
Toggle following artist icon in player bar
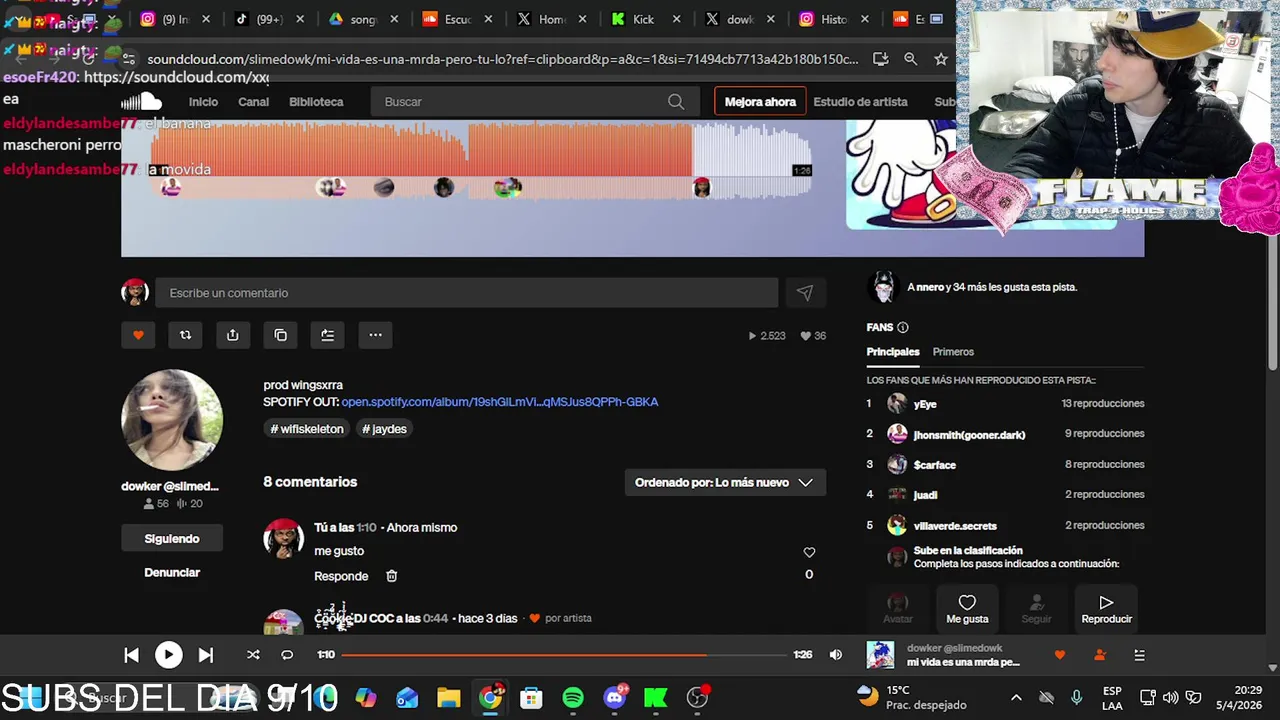coord(1100,655)
